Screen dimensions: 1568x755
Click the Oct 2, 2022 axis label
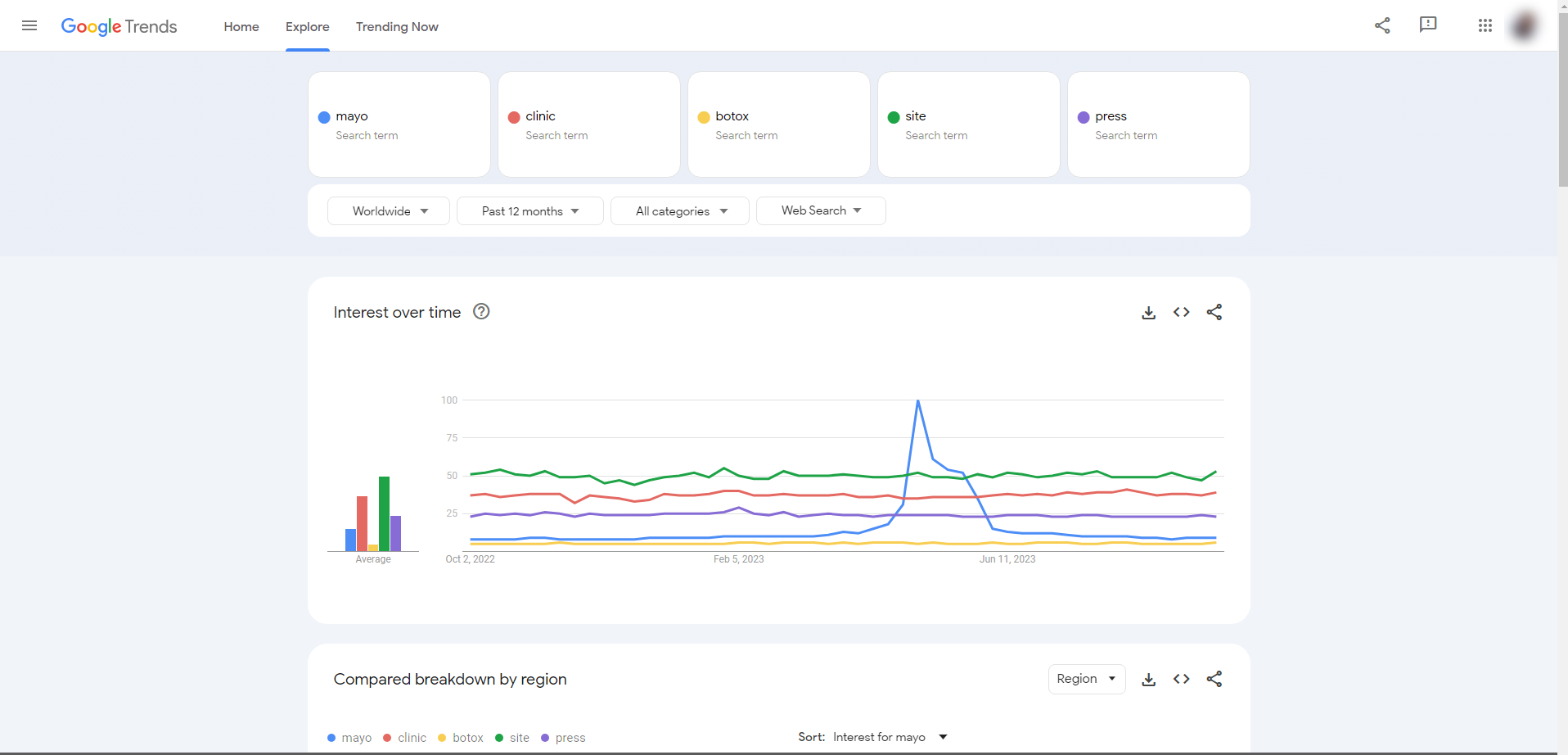[x=470, y=559]
